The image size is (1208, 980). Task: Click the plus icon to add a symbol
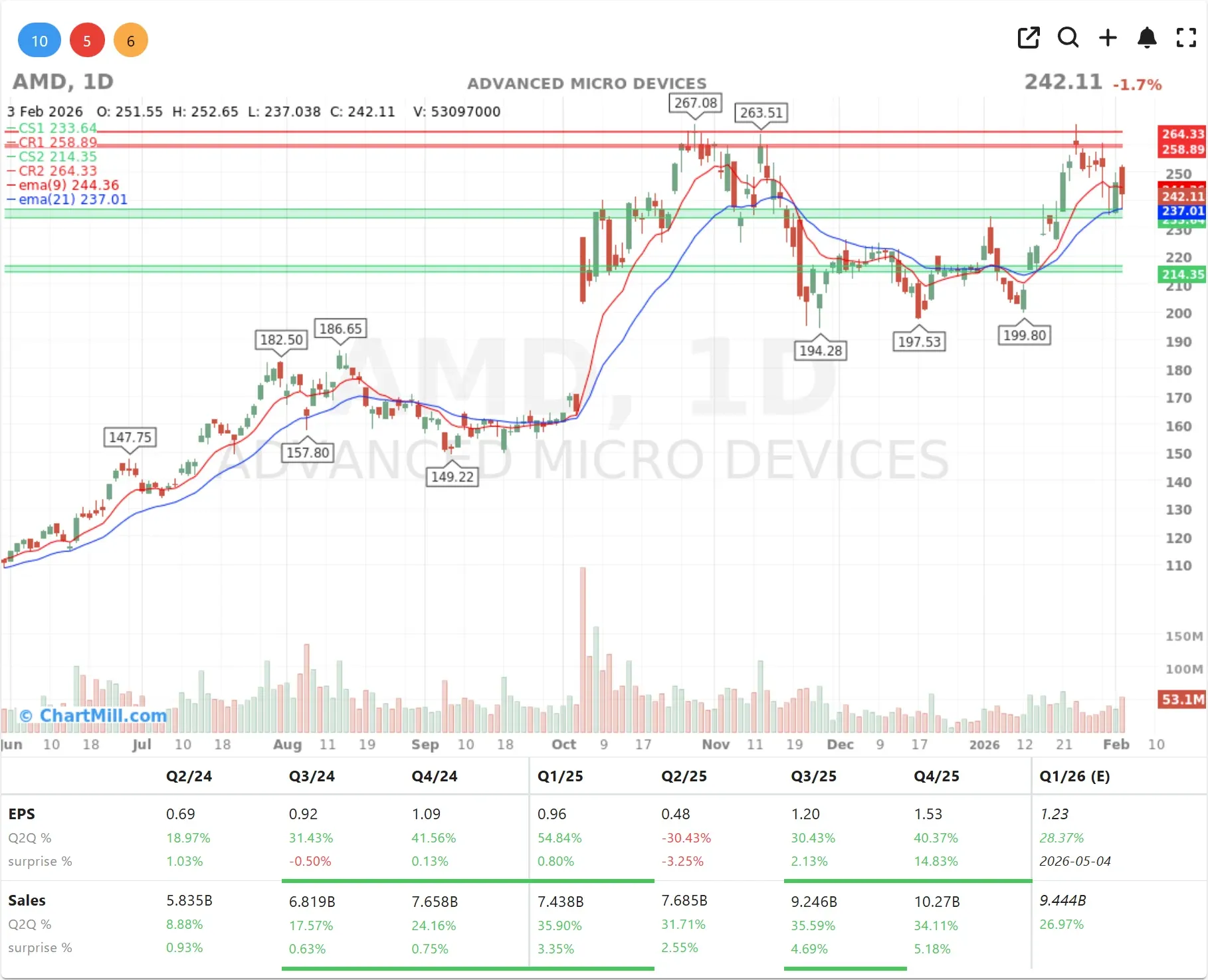click(1108, 38)
